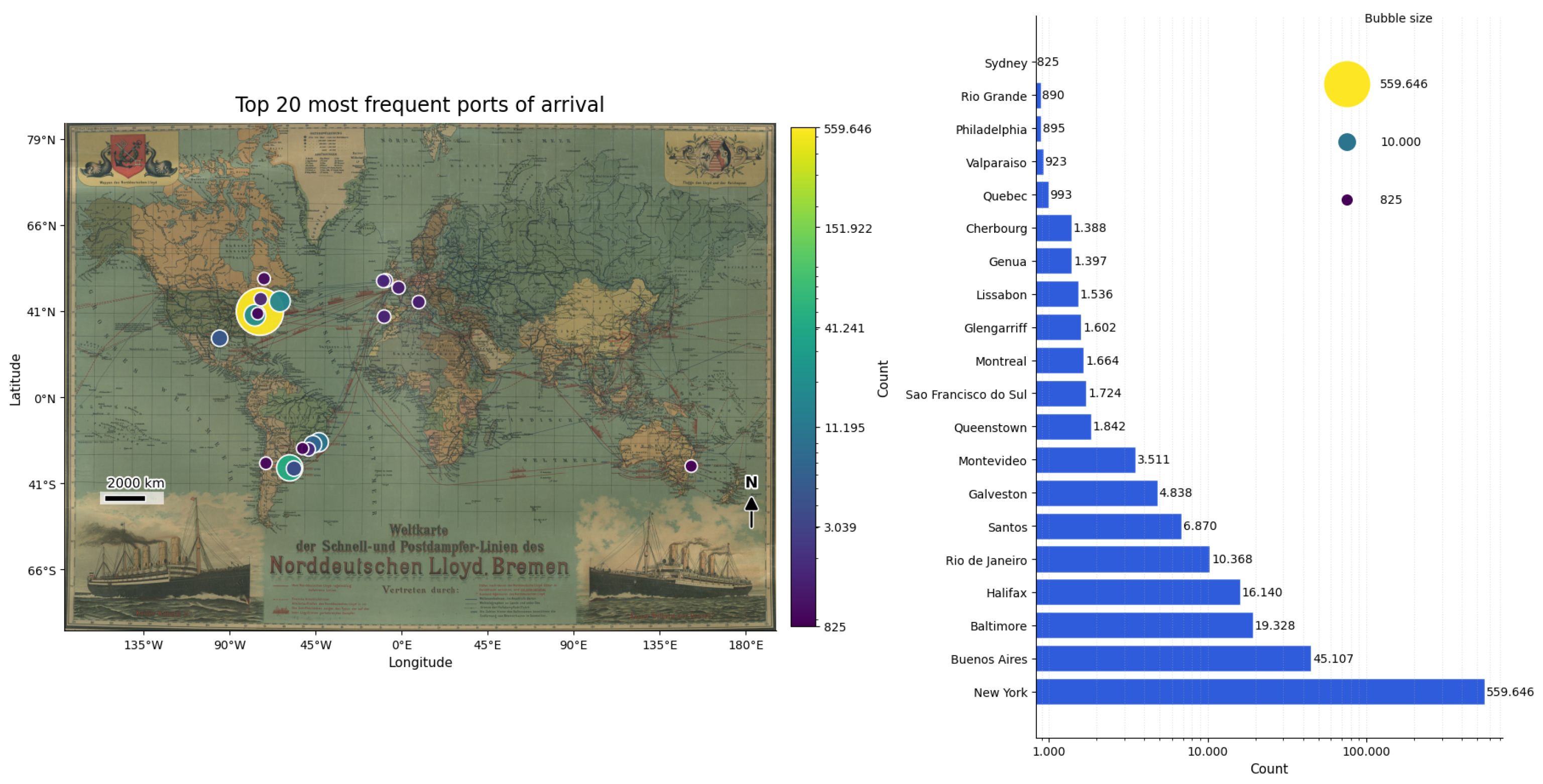Click the Sao Francisco do Sul bar

pos(1061,394)
